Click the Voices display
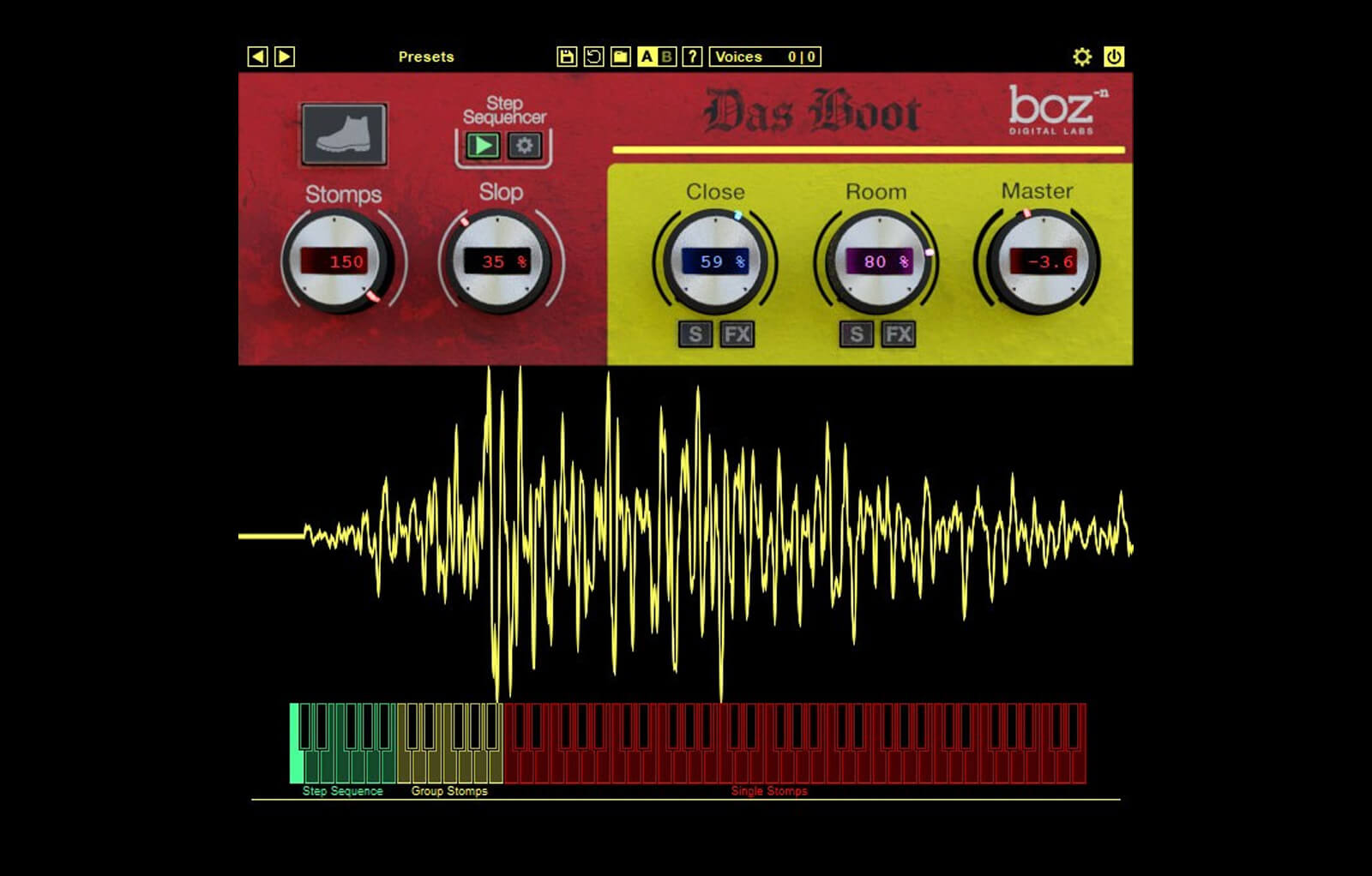The height and width of the screenshot is (876, 1372). click(x=766, y=57)
